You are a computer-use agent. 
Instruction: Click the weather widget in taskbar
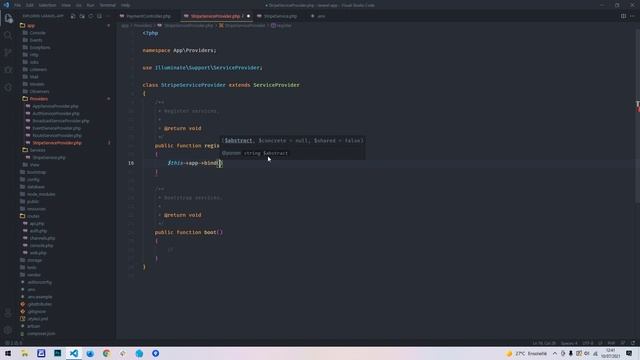coord(527,353)
